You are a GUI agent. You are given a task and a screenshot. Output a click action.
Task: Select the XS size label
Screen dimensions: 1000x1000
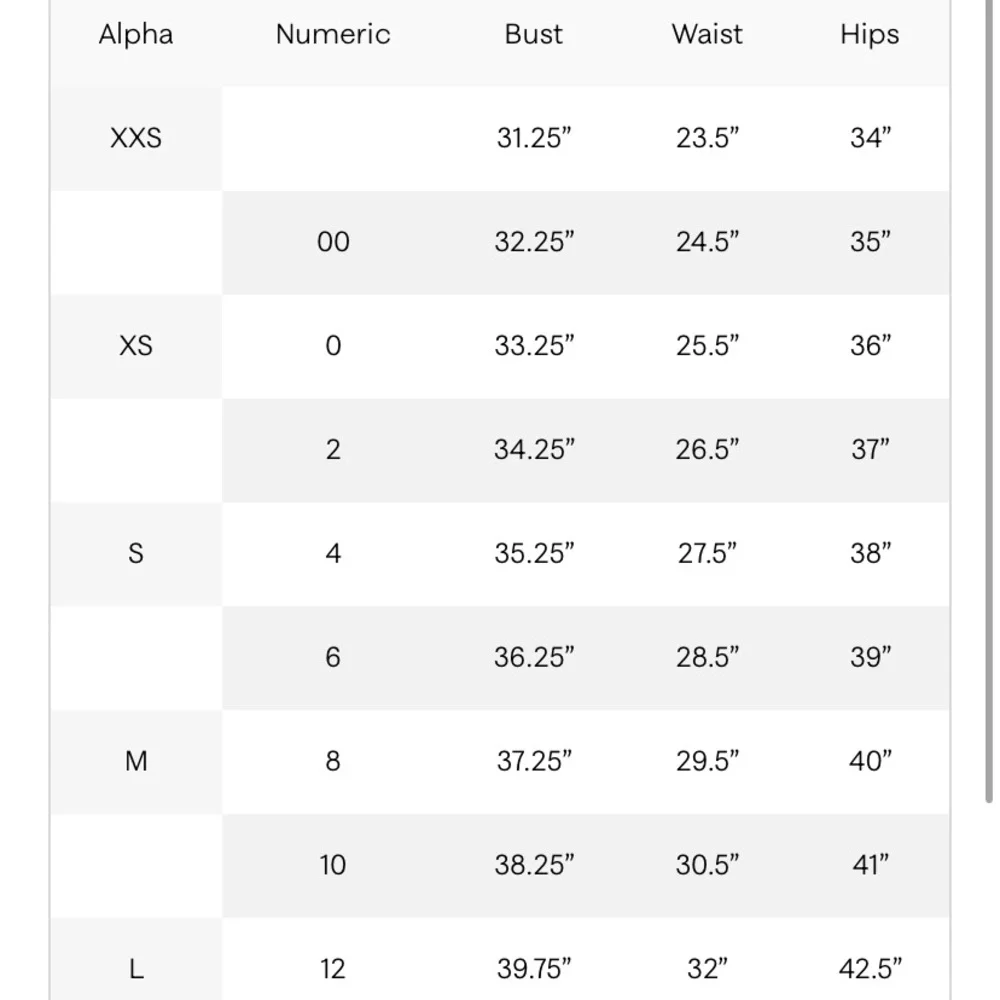(x=136, y=346)
